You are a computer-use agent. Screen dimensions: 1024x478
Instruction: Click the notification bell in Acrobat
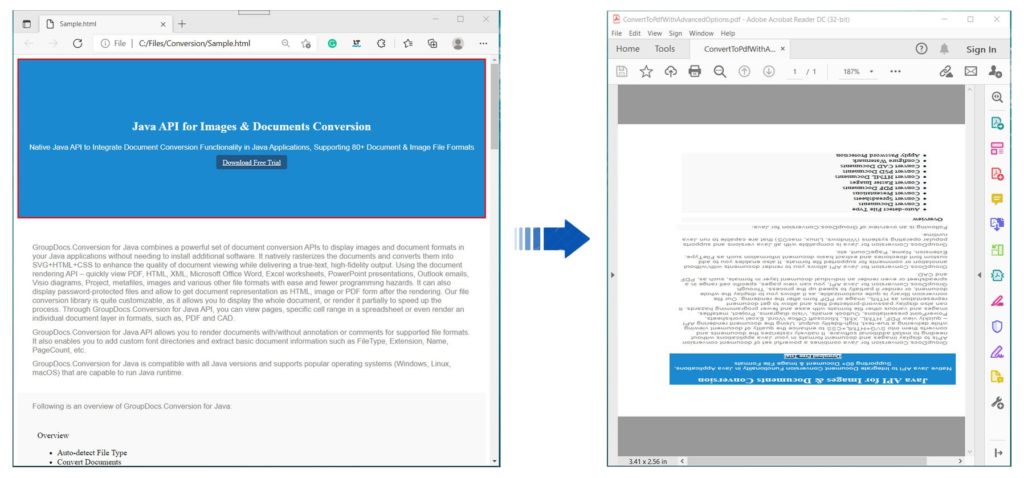(x=945, y=48)
